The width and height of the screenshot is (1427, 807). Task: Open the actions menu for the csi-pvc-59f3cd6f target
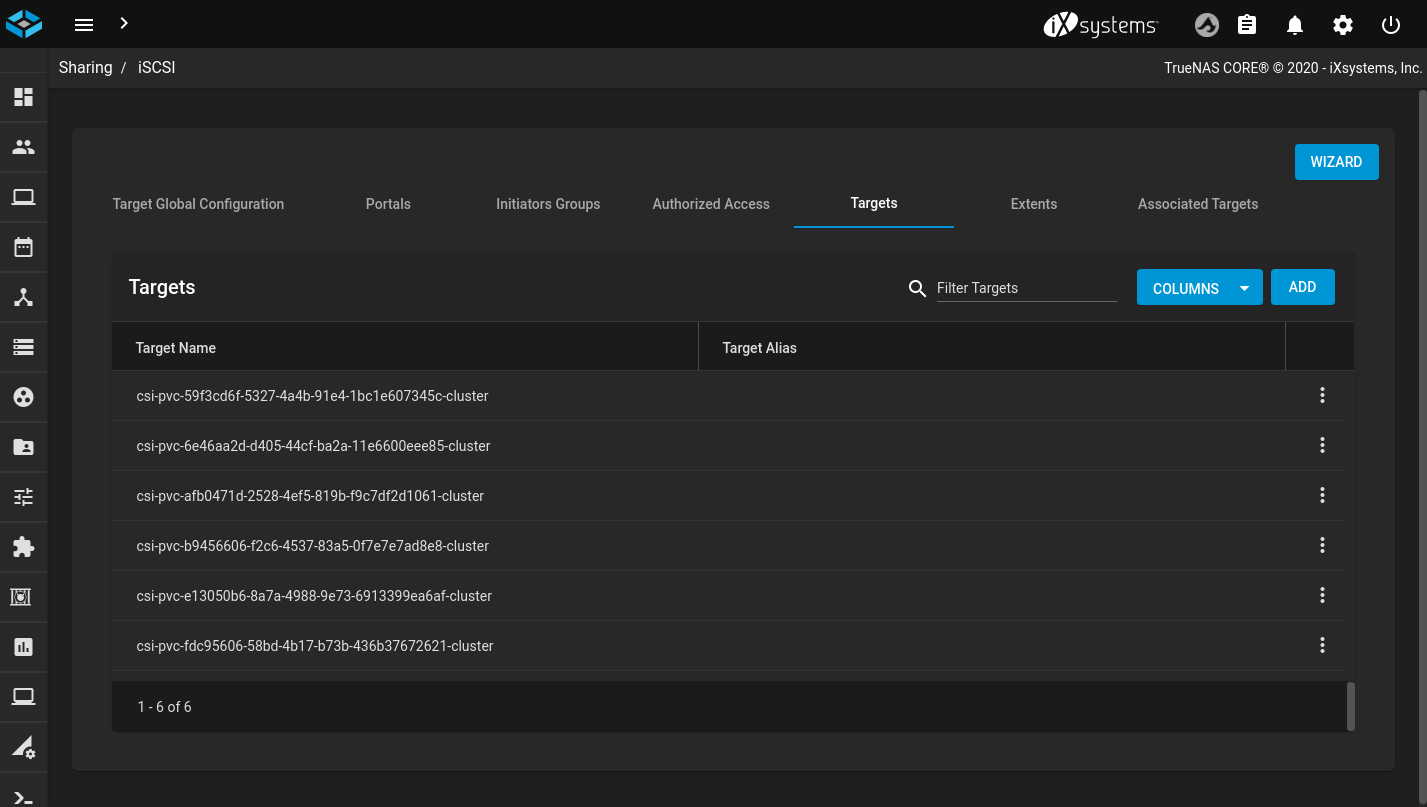[1322, 396]
